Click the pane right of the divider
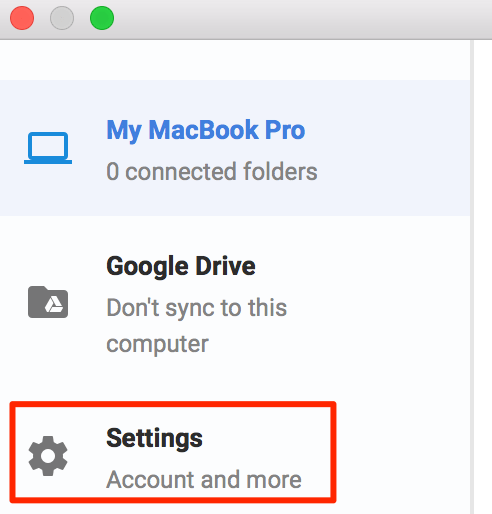 pos(483,277)
